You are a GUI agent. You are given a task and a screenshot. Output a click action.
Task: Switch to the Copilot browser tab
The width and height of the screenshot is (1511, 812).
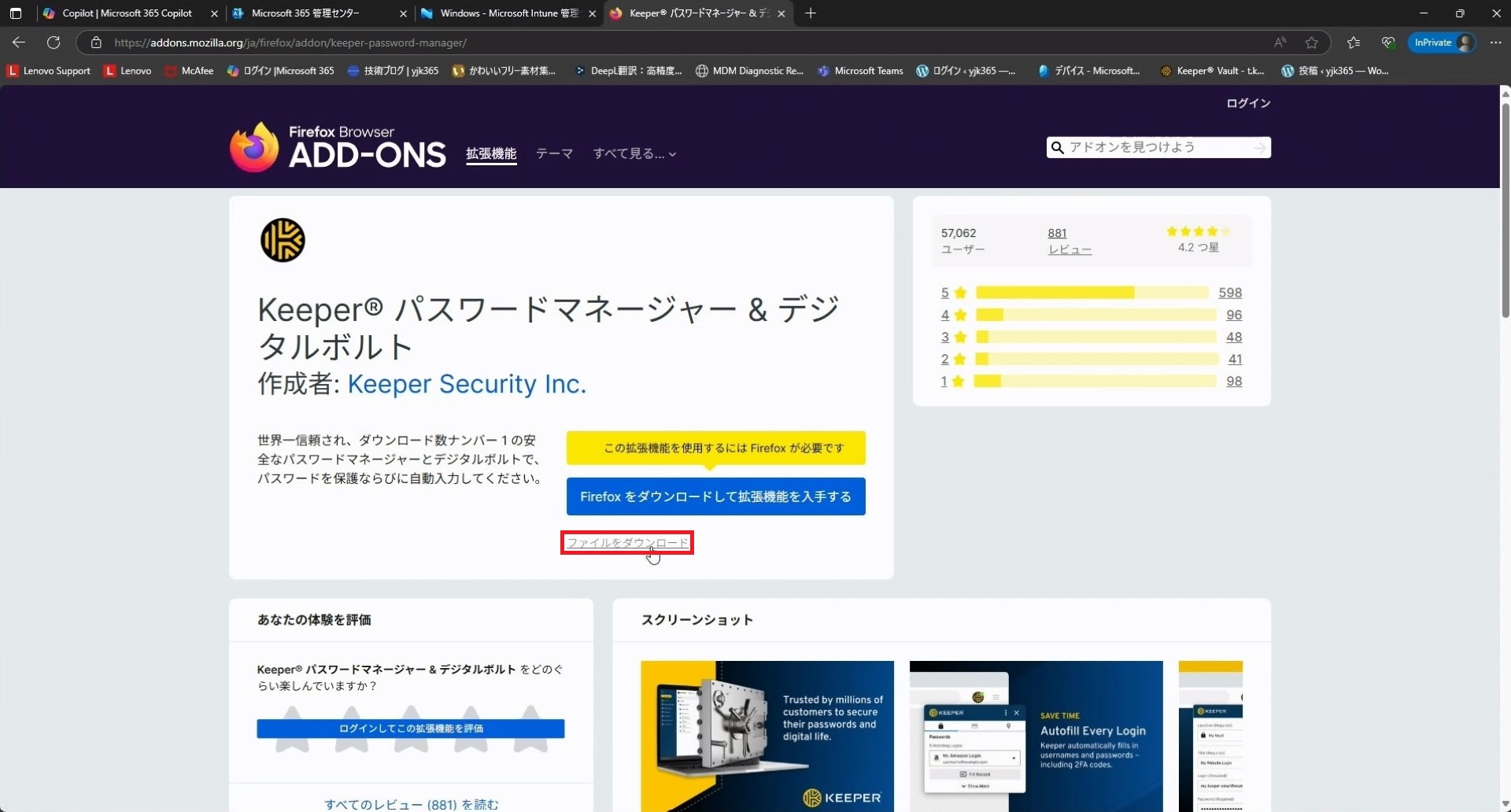click(127, 13)
